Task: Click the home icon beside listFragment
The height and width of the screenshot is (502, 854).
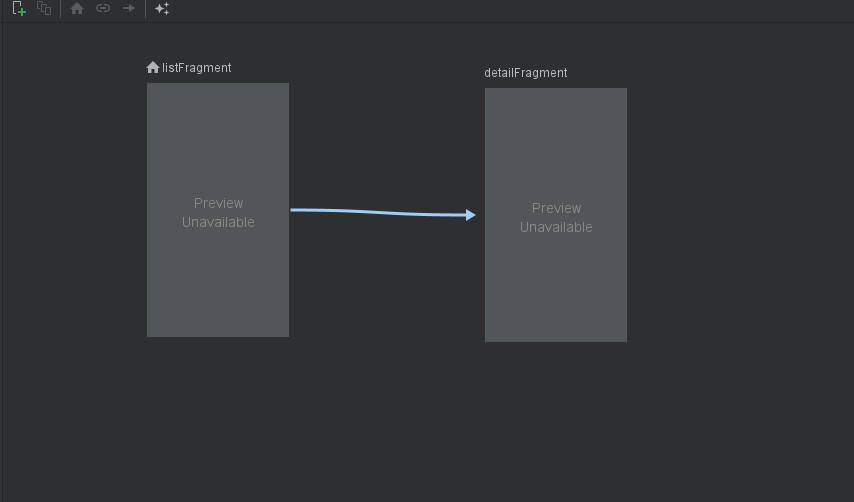Action: tap(153, 67)
